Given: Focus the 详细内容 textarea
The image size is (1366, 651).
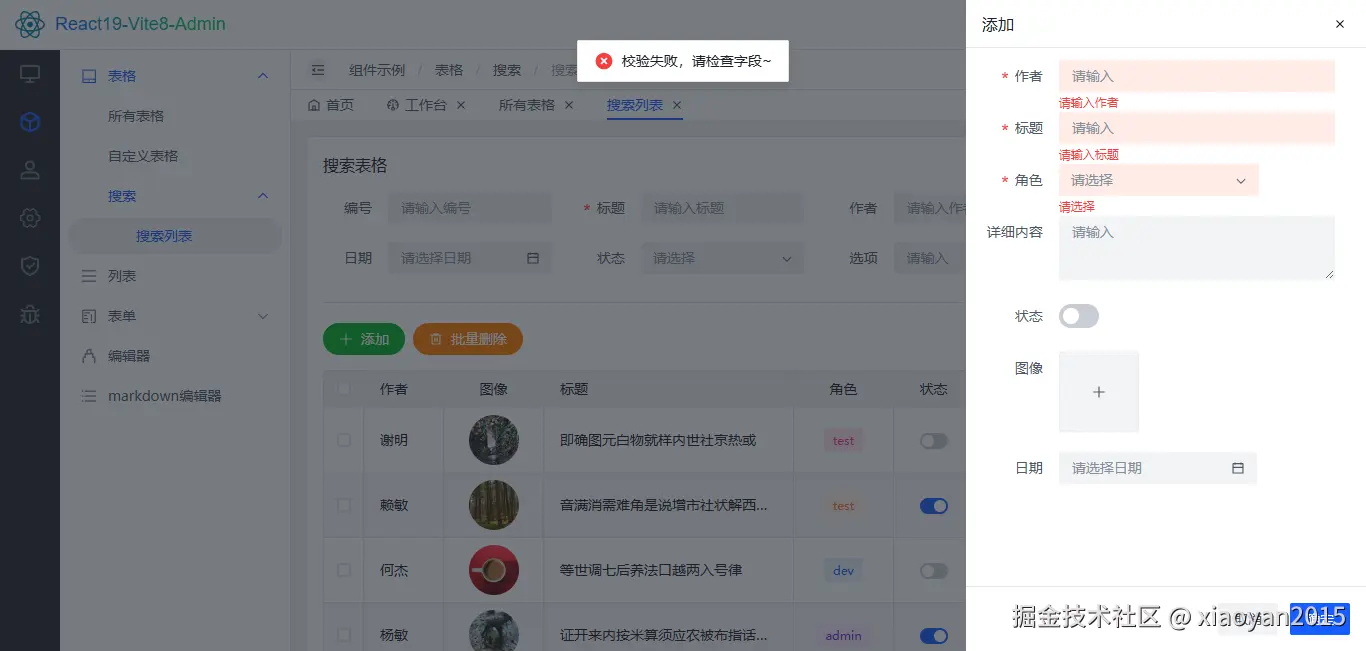Looking at the screenshot, I should [x=1197, y=248].
